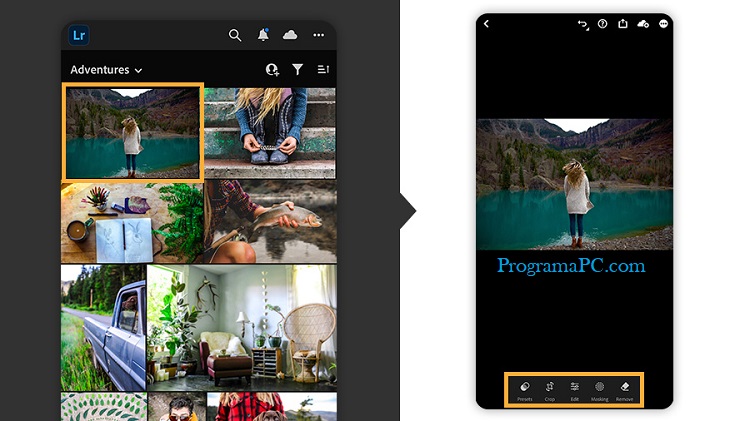The width and height of the screenshot is (750, 421).
Task: Go back using the left chevron
Action: (x=486, y=23)
